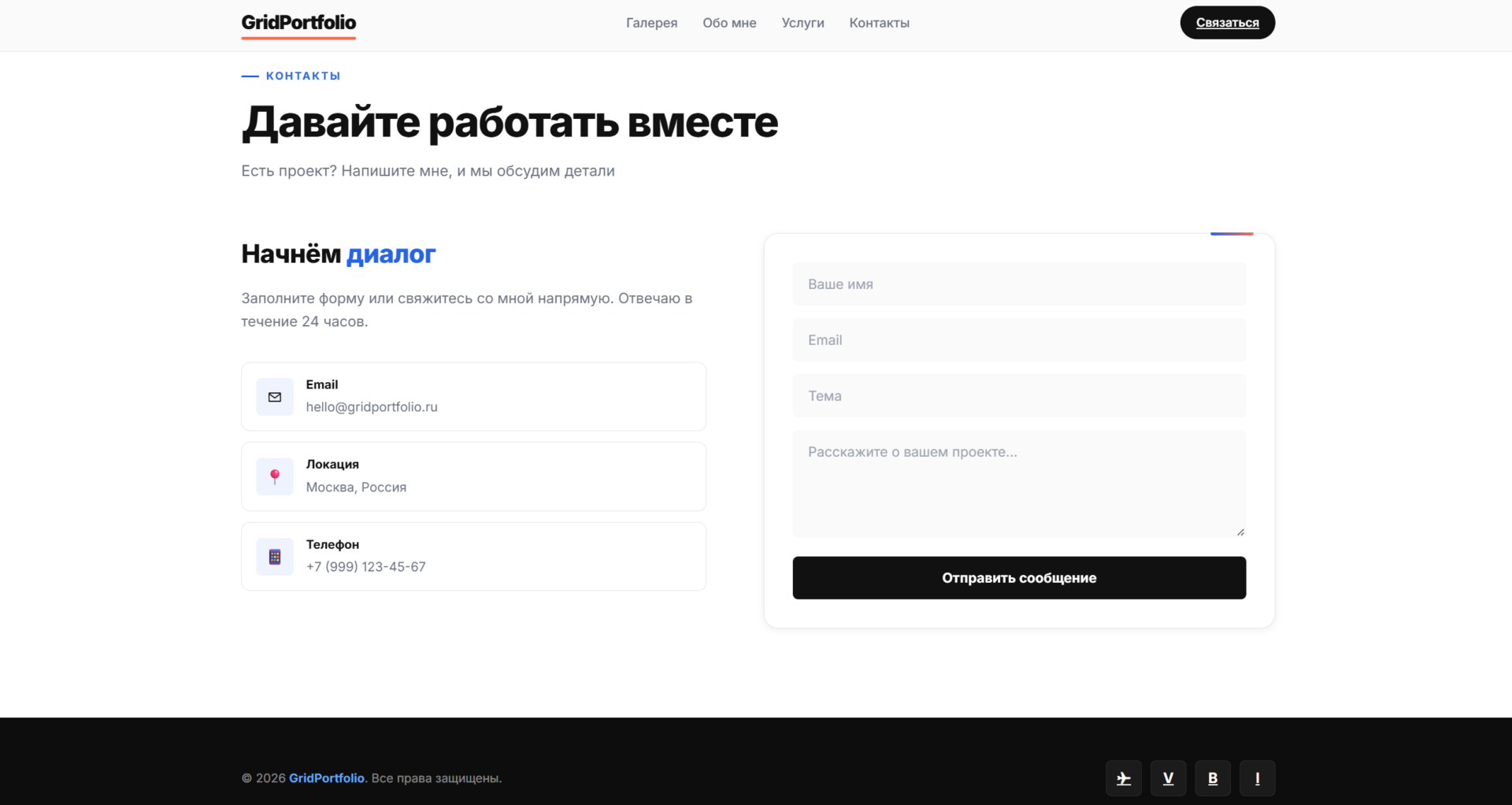The width and height of the screenshot is (1512, 805).
Task: Click the phone icon beside Телефон
Action: (x=275, y=557)
